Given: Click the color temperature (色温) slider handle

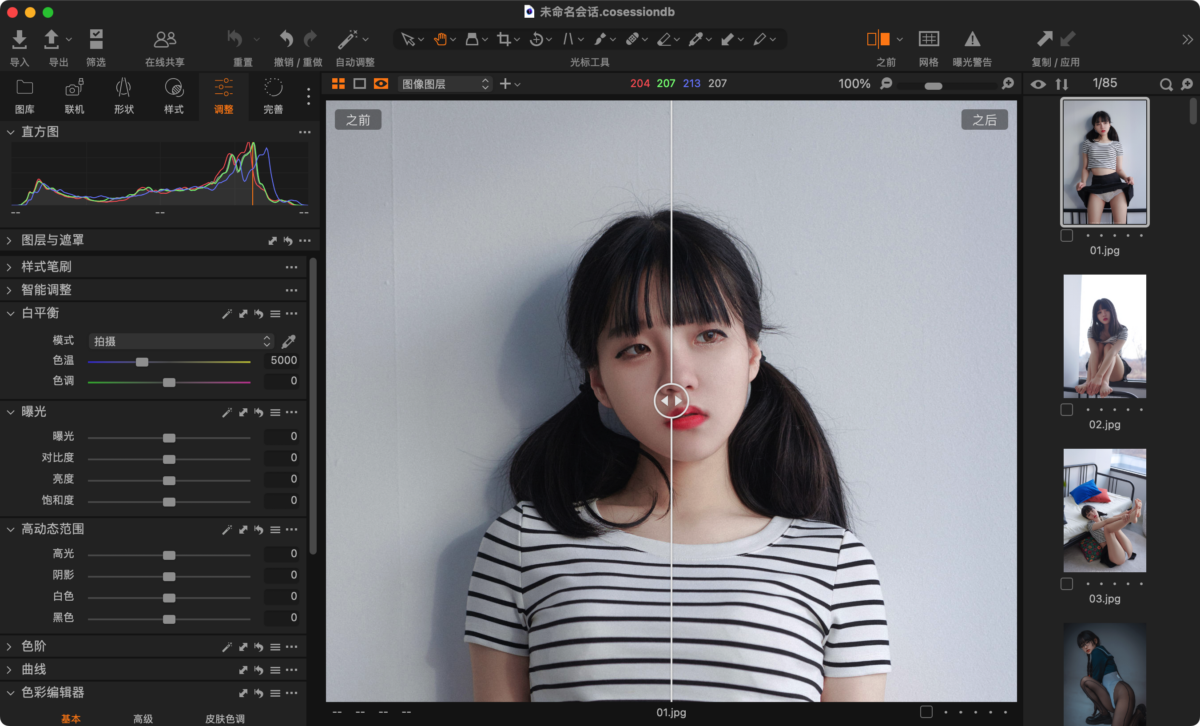Looking at the screenshot, I should [x=142, y=361].
